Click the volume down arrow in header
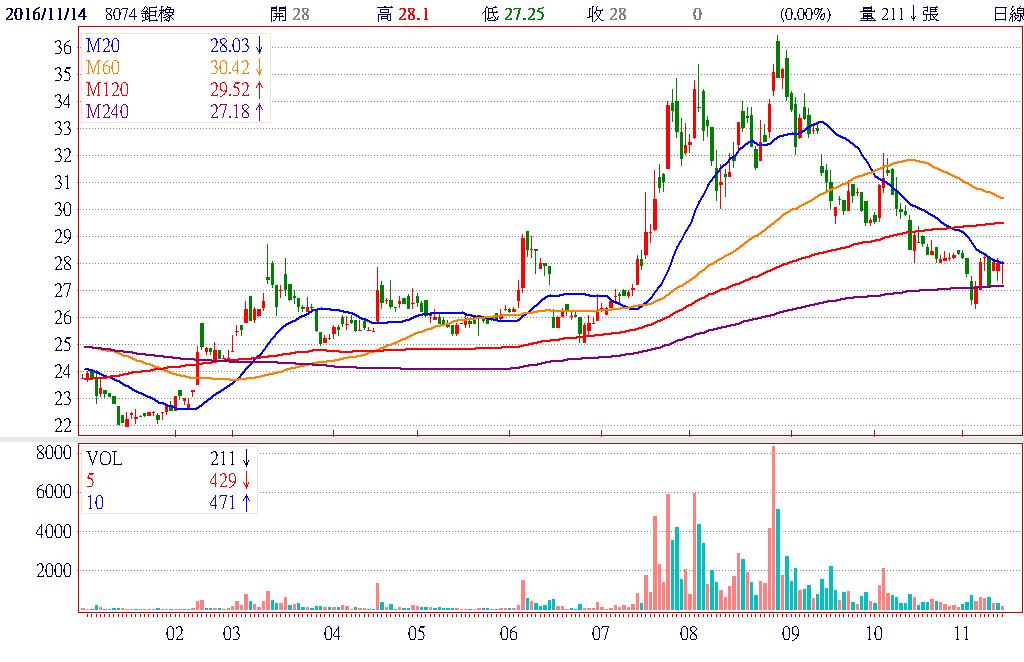The image size is (1024, 662). [x=913, y=14]
